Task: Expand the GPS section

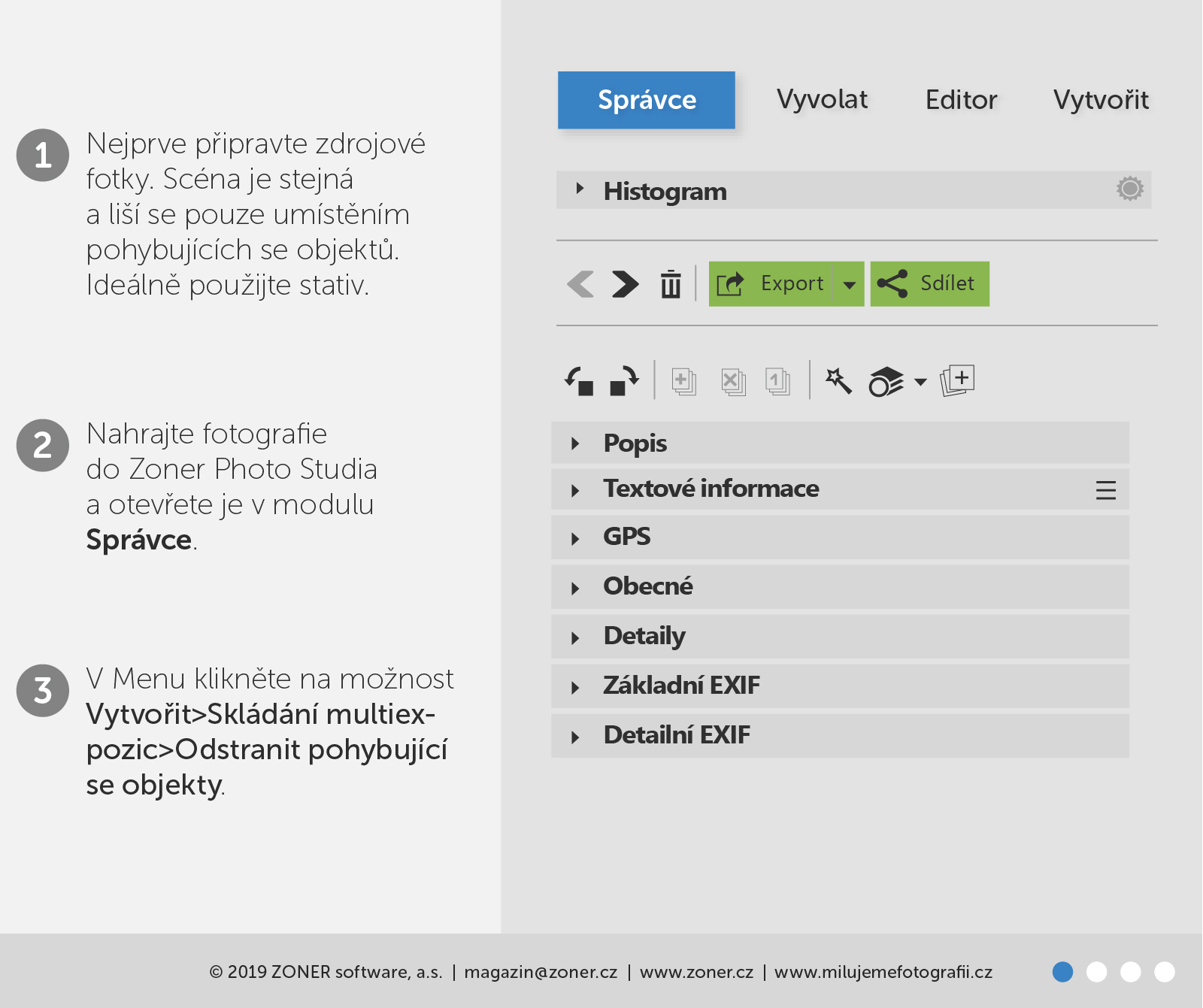Action: point(575,538)
